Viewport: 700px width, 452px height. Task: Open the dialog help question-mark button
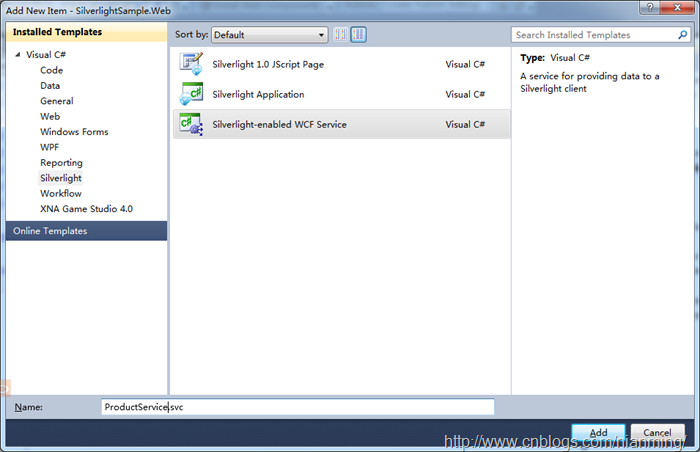click(x=650, y=7)
